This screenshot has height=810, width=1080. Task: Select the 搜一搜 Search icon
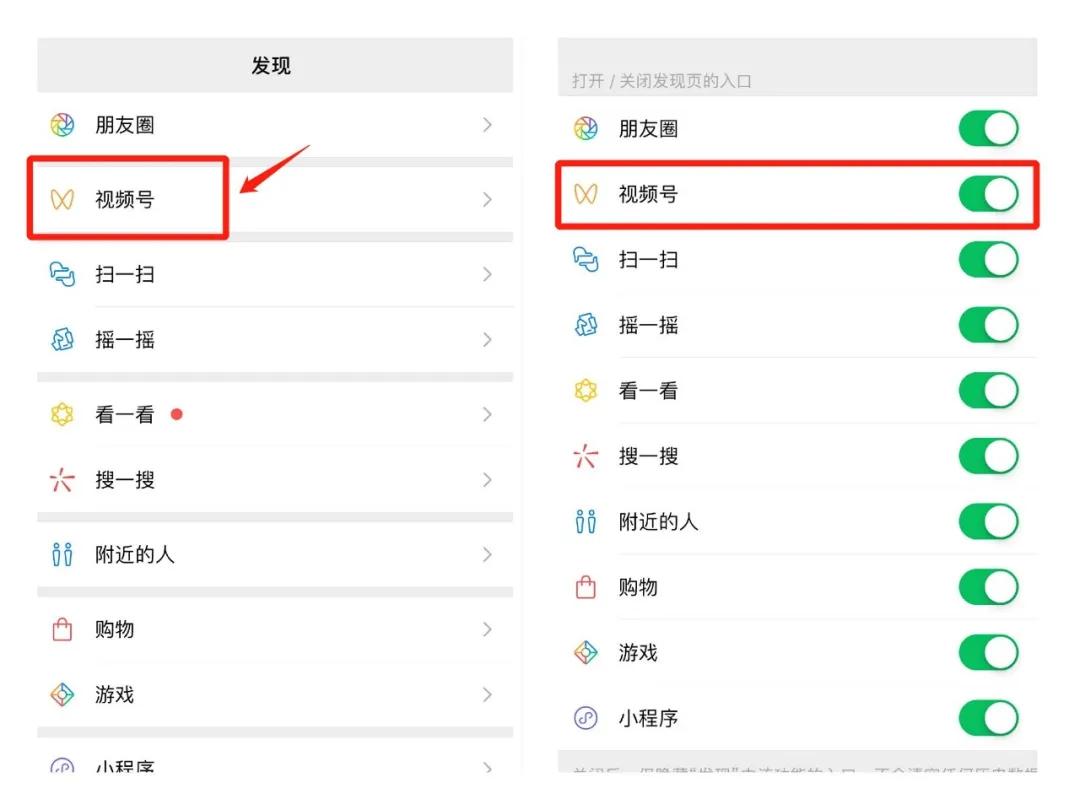pyautogui.click(x=62, y=479)
